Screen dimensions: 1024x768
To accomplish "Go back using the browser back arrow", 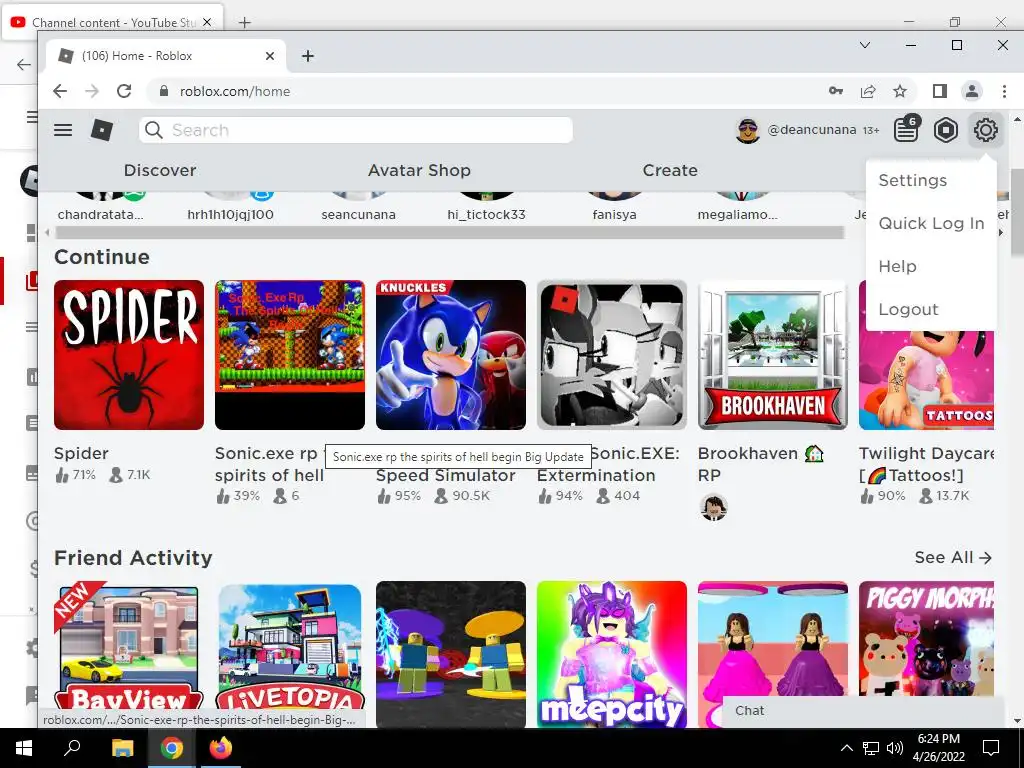I will coord(60,91).
